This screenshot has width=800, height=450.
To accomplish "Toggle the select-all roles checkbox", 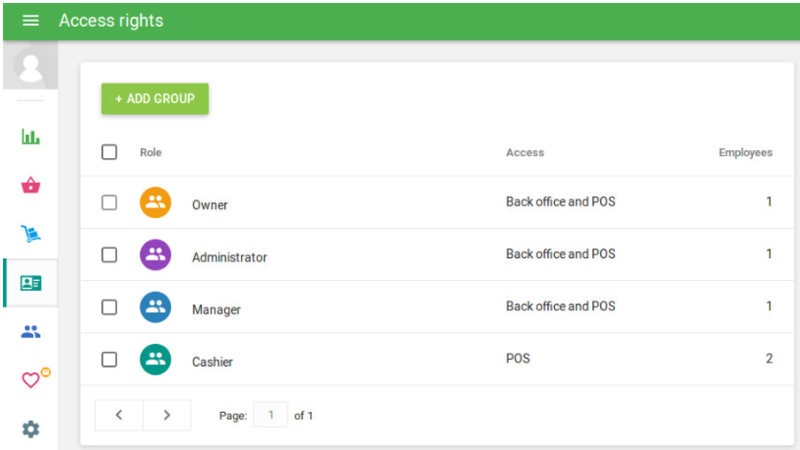I will point(109,152).
